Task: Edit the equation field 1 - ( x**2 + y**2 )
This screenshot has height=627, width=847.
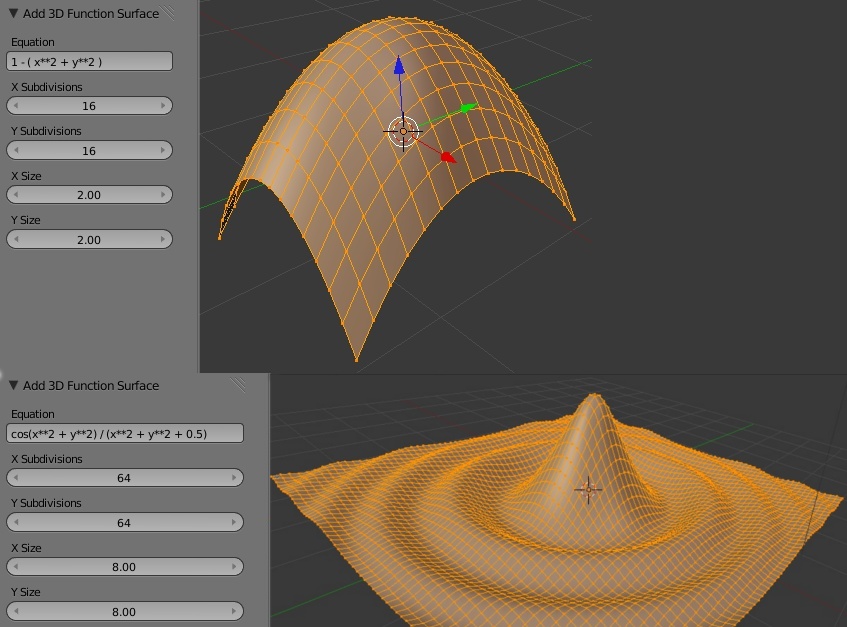Action: pos(90,62)
